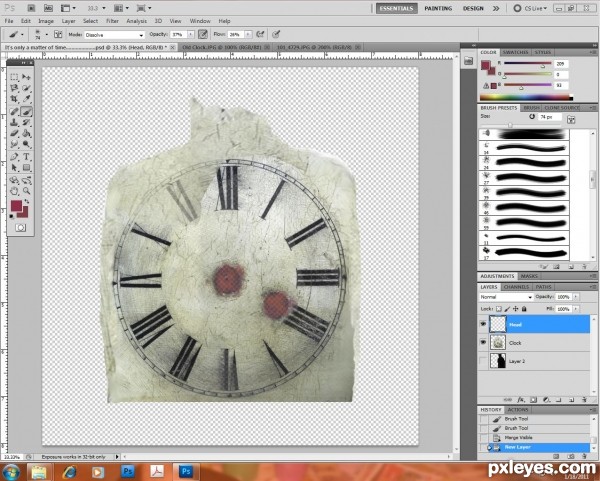Image resolution: width=600 pixels, height=481 pixels.
Task: Open the Flow slider arrow
Action: pyautogui.click(x=248, y=34)
